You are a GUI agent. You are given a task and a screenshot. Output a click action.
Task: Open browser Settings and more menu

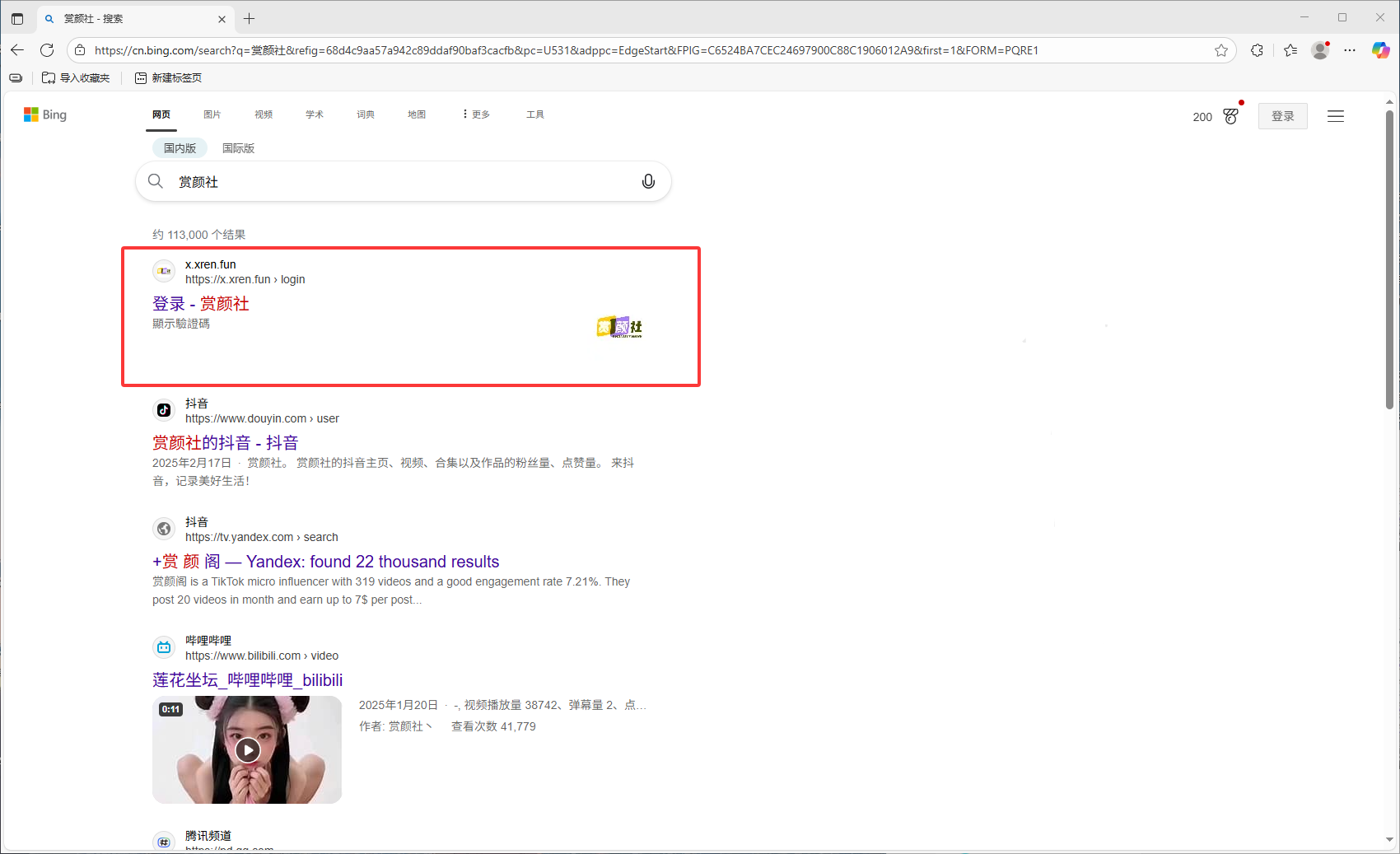[x=1349, y=50]
